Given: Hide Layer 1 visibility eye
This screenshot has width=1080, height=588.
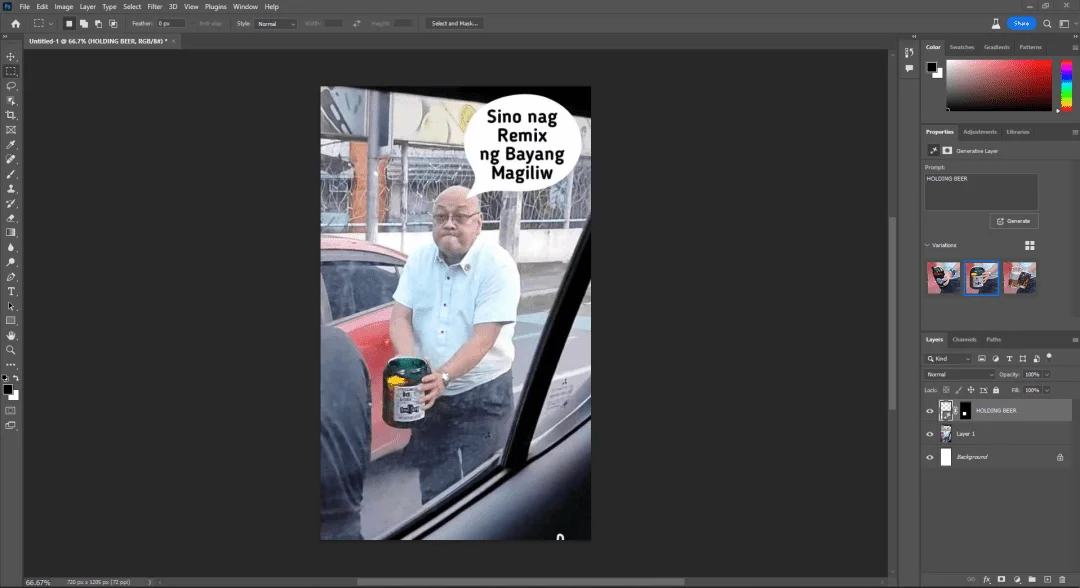Looking at the screenshot, I should [929, 434].
